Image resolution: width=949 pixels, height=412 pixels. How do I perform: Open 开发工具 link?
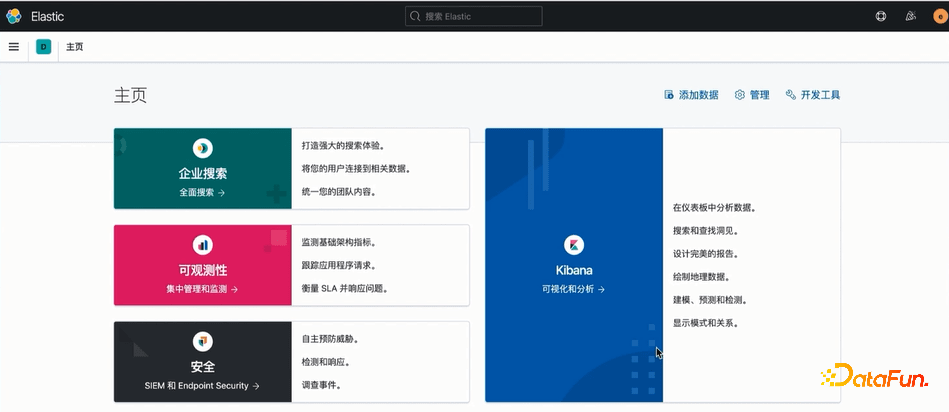coord(813,95)
